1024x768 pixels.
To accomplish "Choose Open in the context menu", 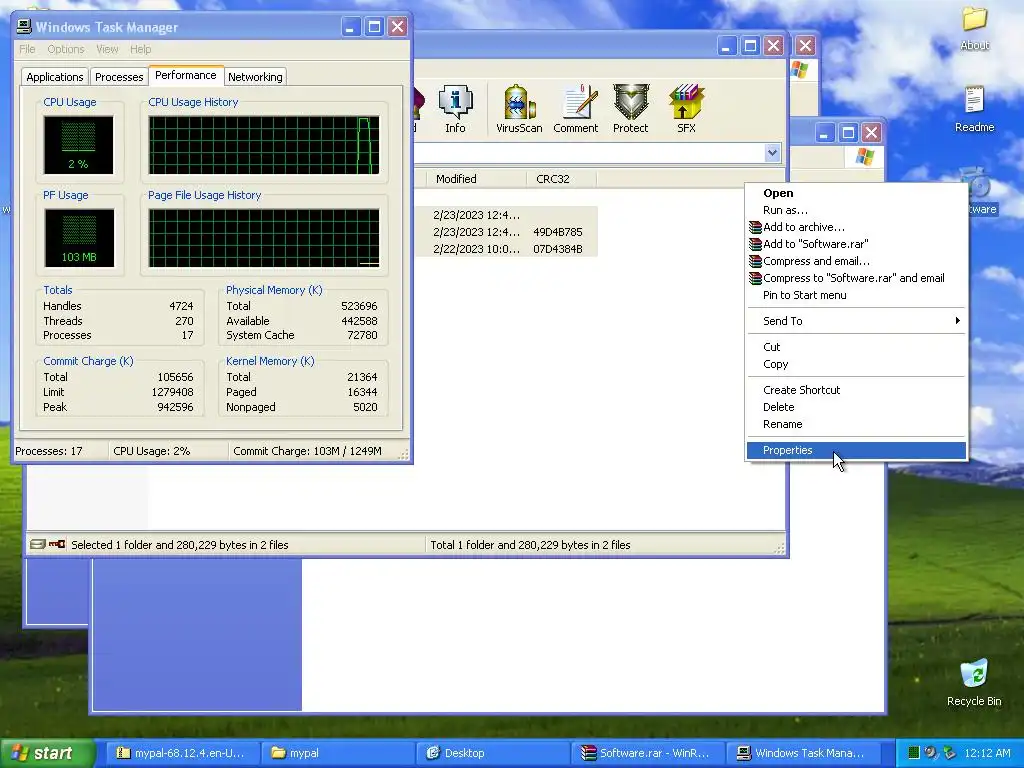I will [x=856, y=193].
